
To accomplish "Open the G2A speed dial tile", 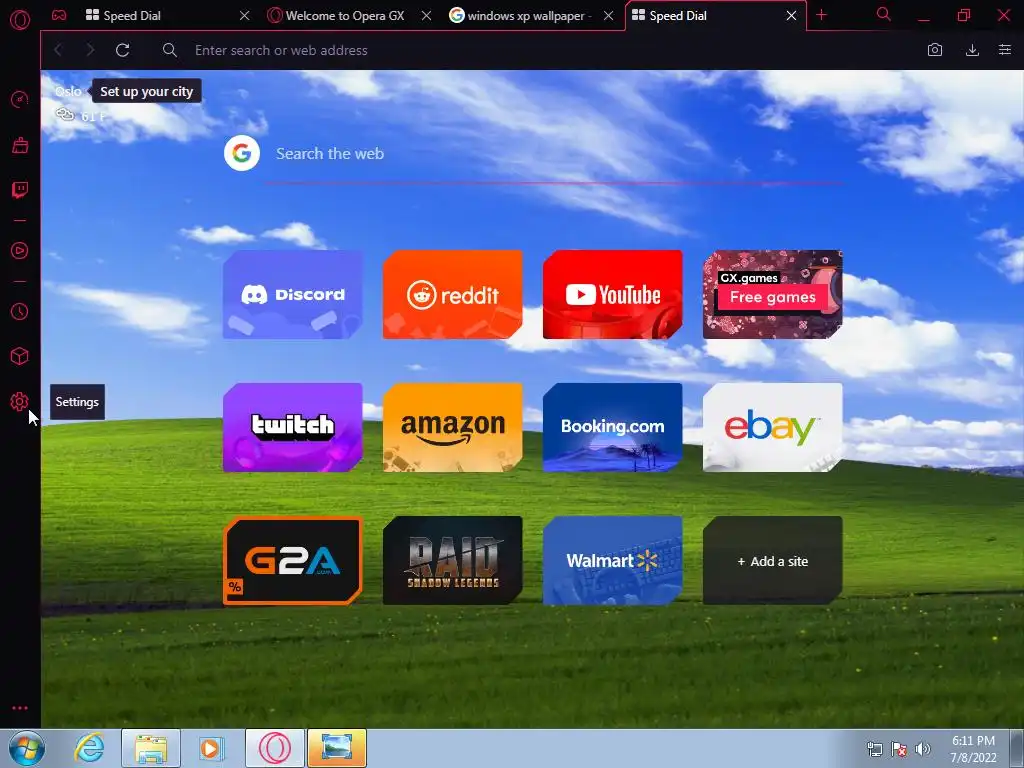I will tap(293, 560).
